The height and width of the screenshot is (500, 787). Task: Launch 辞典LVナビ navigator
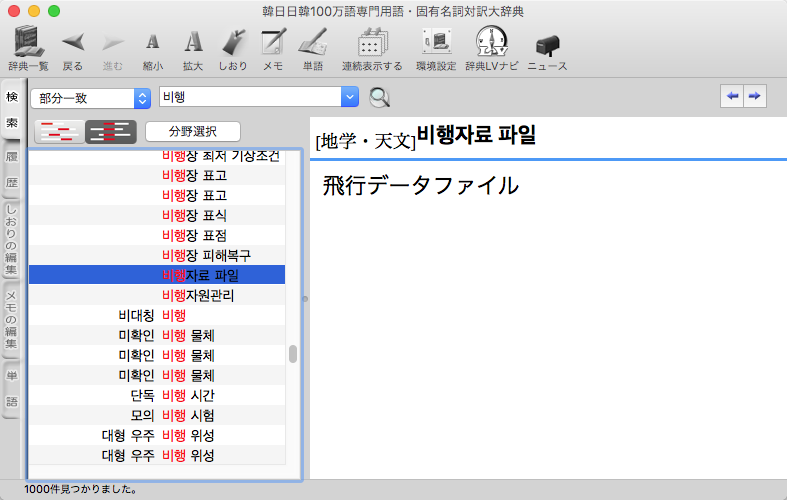[x=491, y=48]
